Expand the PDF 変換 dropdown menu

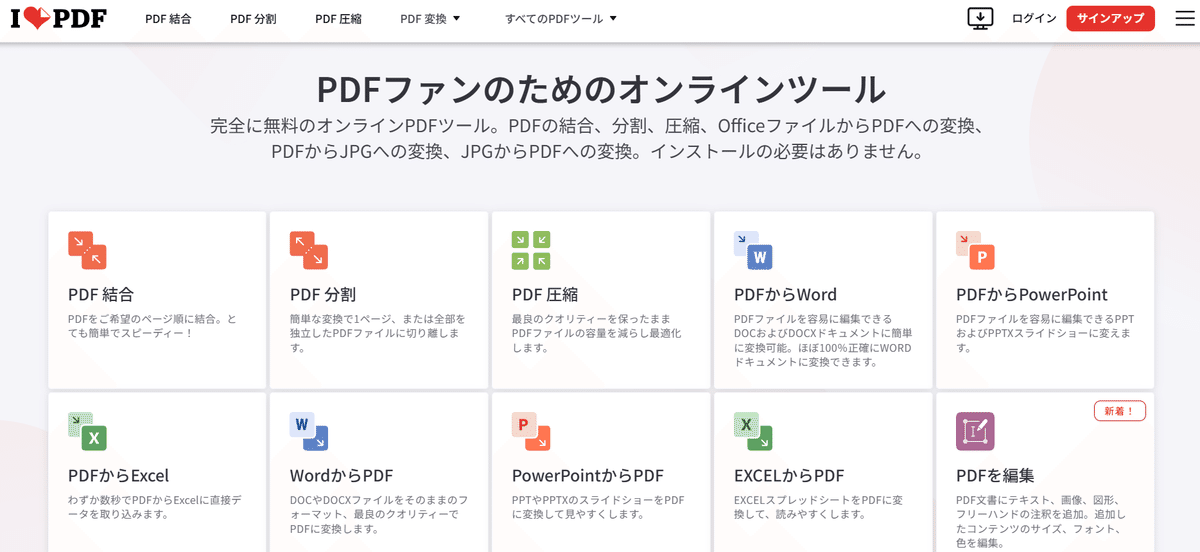click(430, 19)
